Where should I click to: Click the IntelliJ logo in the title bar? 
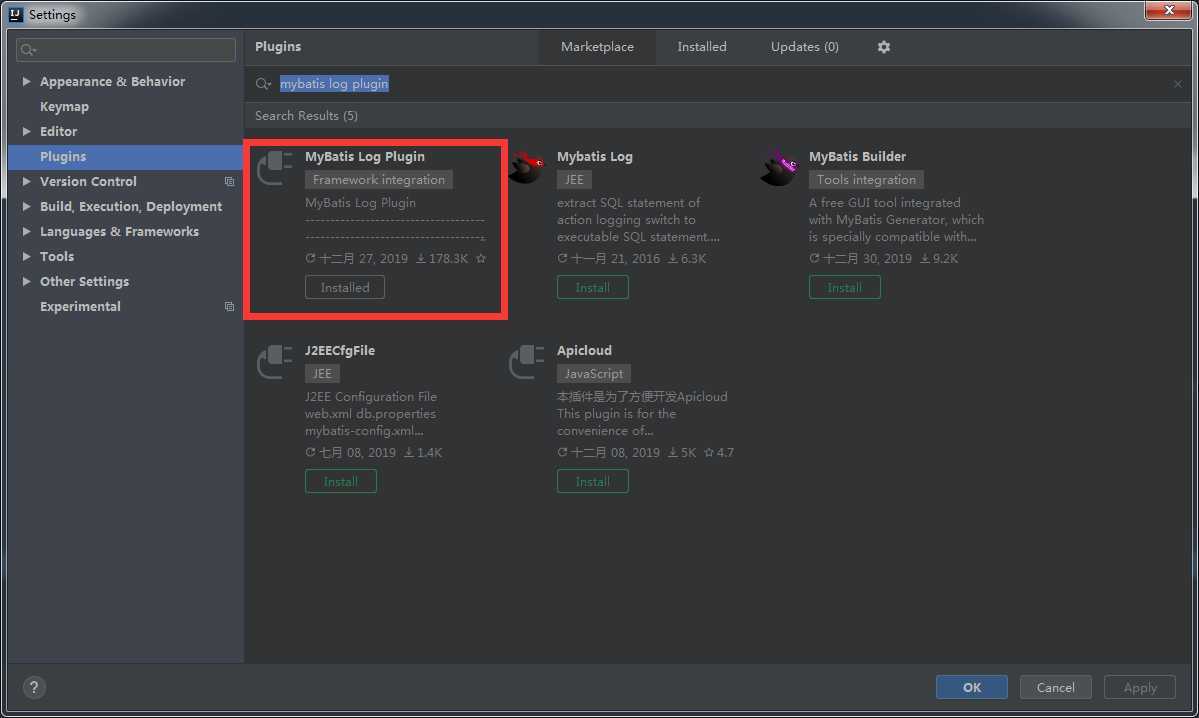pyautogui.click(x=15, y=15)
